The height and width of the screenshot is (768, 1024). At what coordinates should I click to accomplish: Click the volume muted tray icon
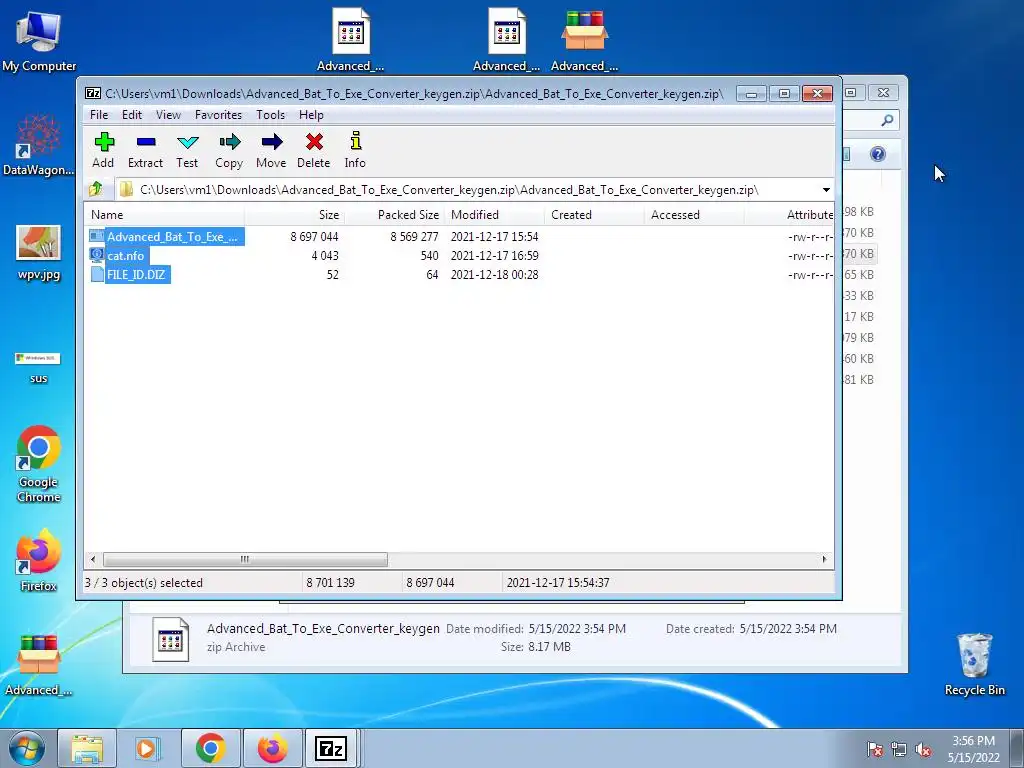pos(923,750)
